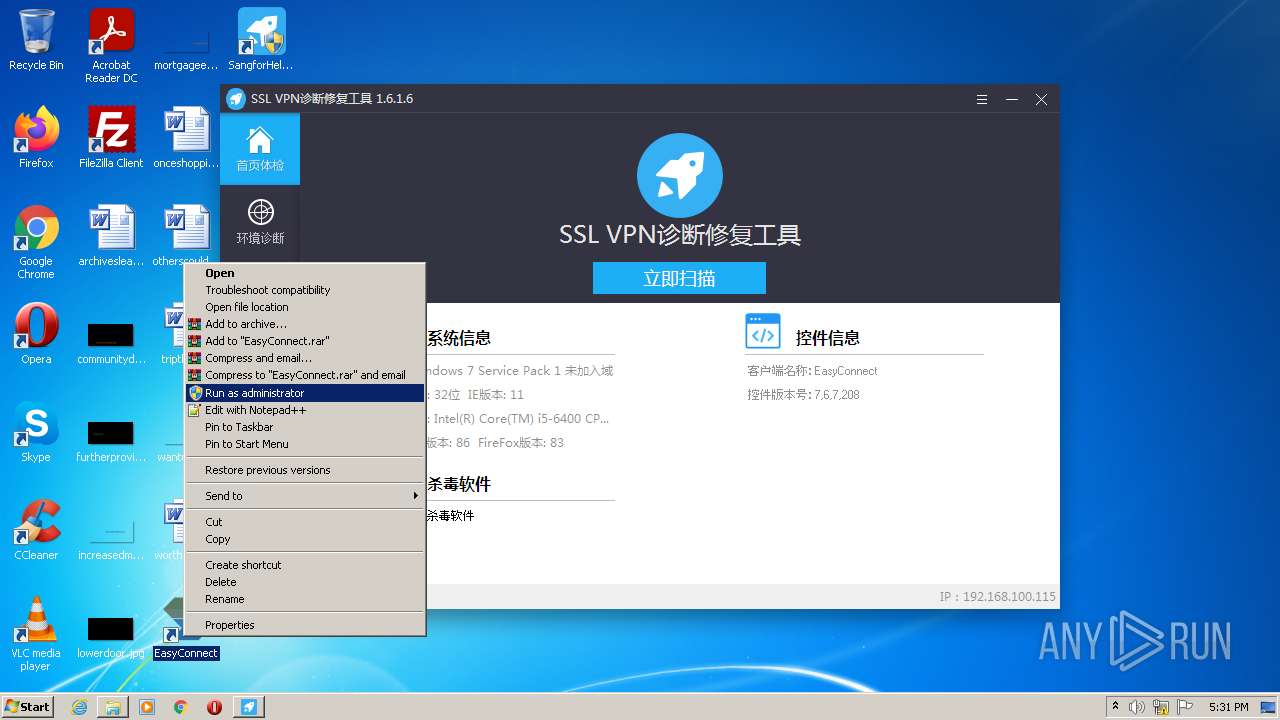Select the VLC media player desktop icon
The width and height of the screenshot is (1280, 720).
36,634
